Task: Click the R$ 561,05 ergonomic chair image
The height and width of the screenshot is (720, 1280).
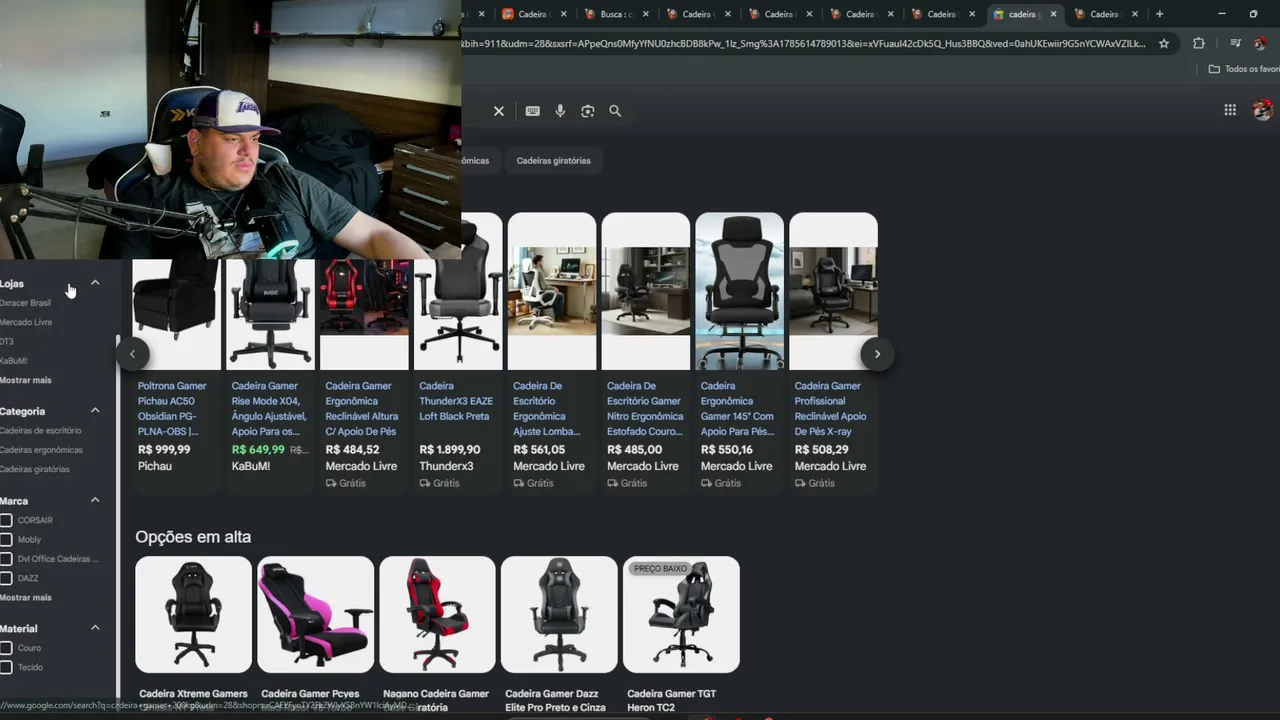Action: (x=552, y=291)
